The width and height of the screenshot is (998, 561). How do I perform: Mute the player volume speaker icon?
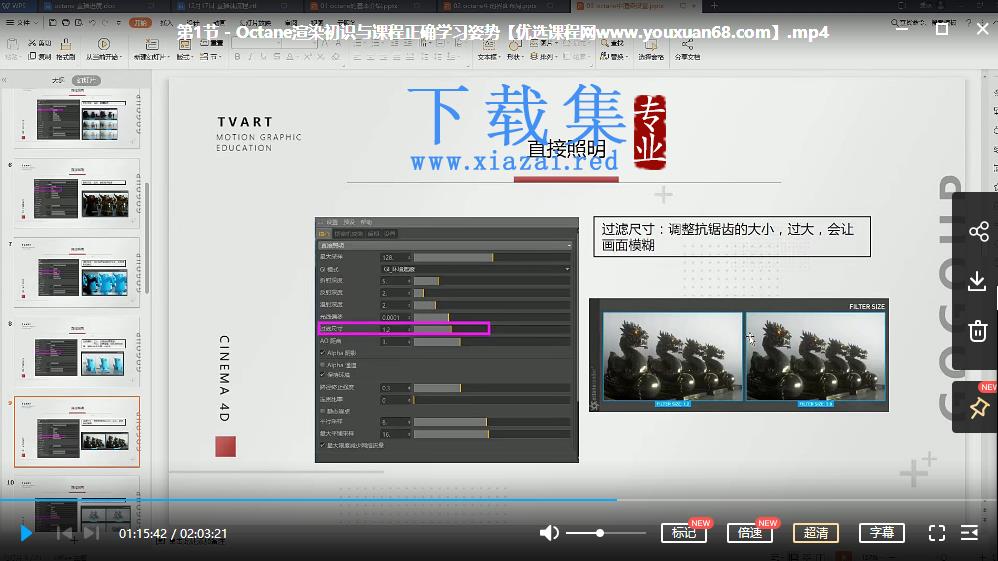pyautogui.click(x=549, y=532)
